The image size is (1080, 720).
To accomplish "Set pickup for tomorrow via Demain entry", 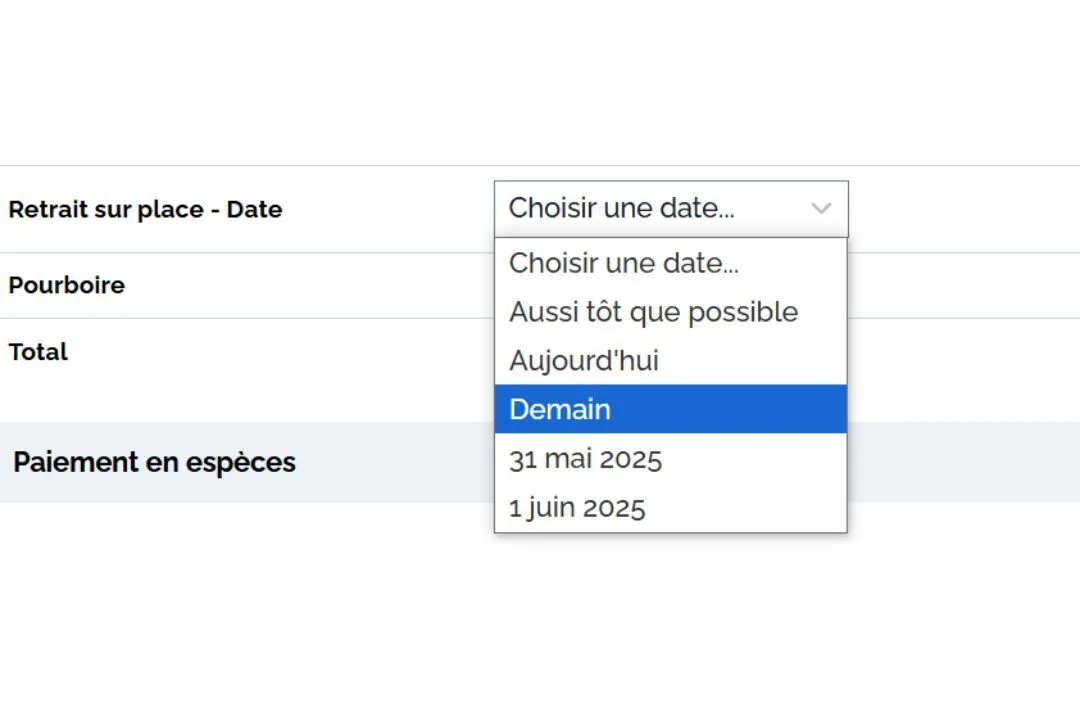I will pos(671,409).
